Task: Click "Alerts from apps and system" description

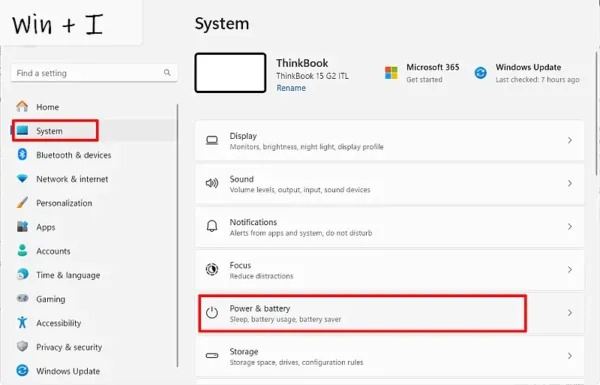Action: [301, 233]
